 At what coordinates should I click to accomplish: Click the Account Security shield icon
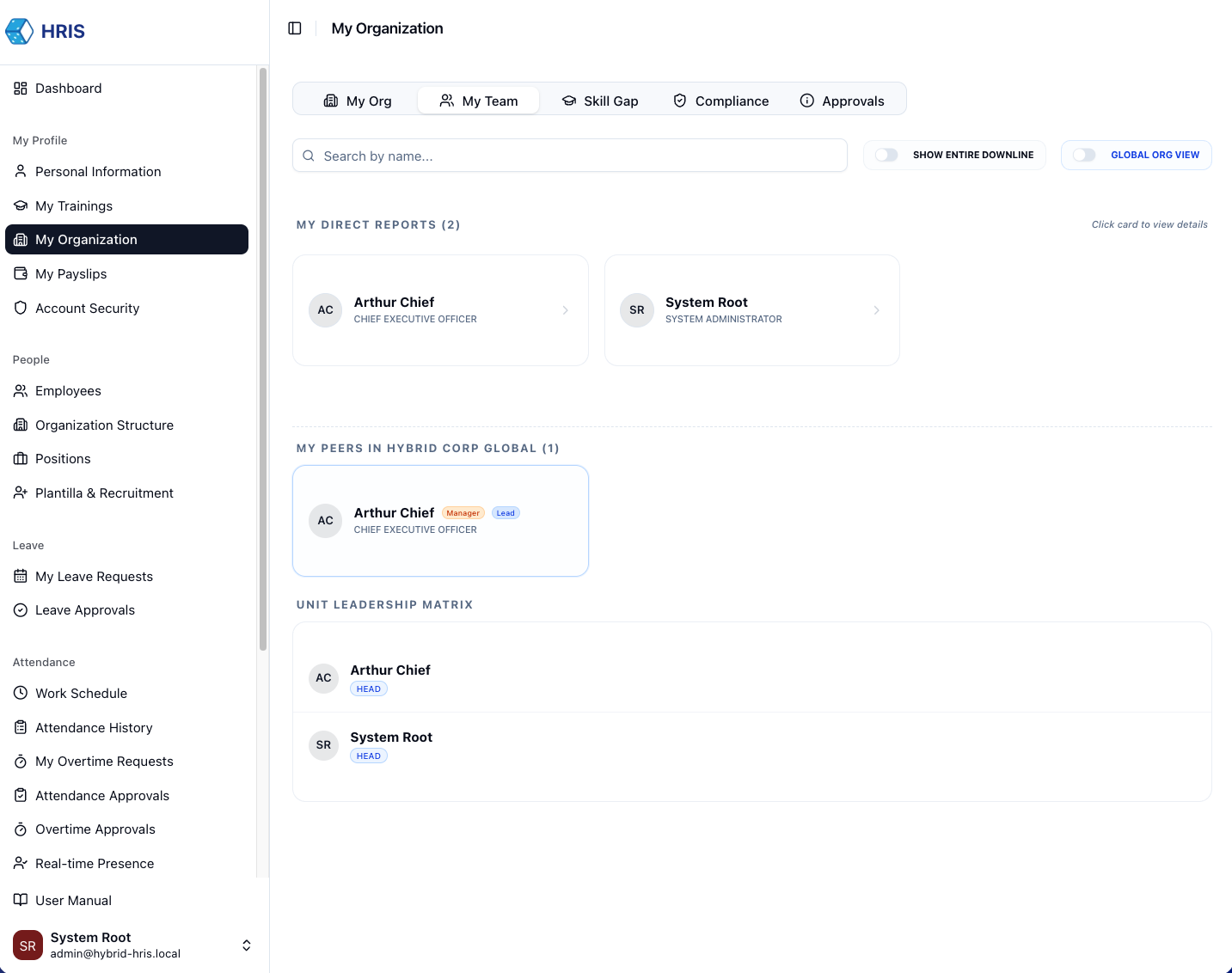(x=21, y=308)
